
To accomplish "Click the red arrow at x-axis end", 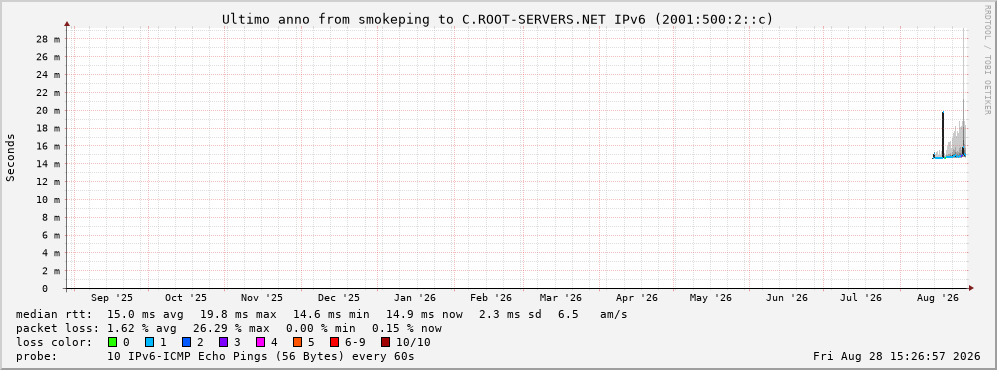I will click(x=971, y=289).
